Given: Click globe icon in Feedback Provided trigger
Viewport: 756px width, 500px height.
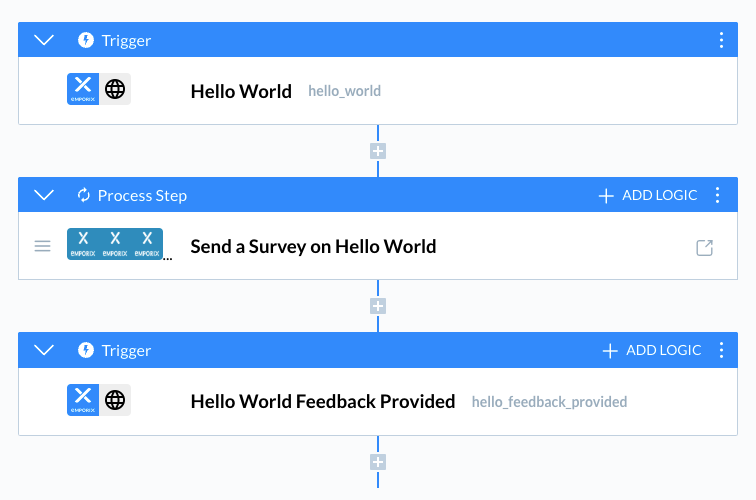Looking at the screenshot, I should (x=116, y=400).
